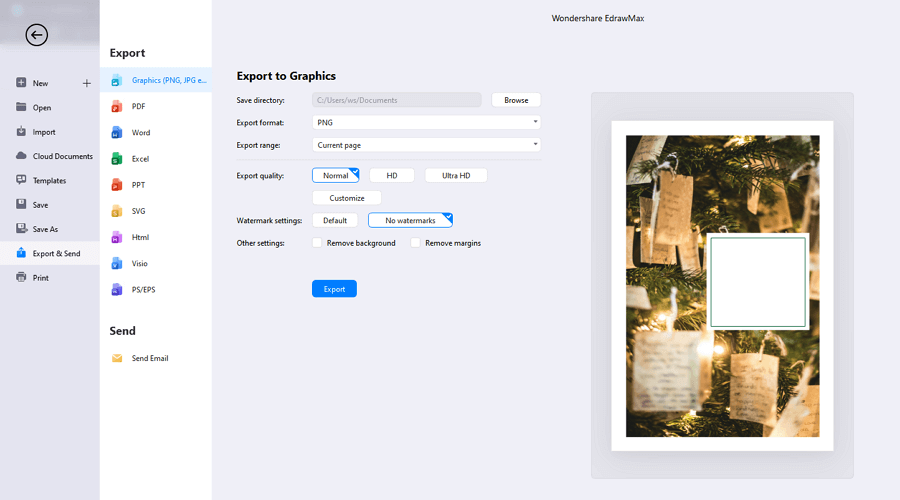Click the Graphics export type icon

[117, 80]
